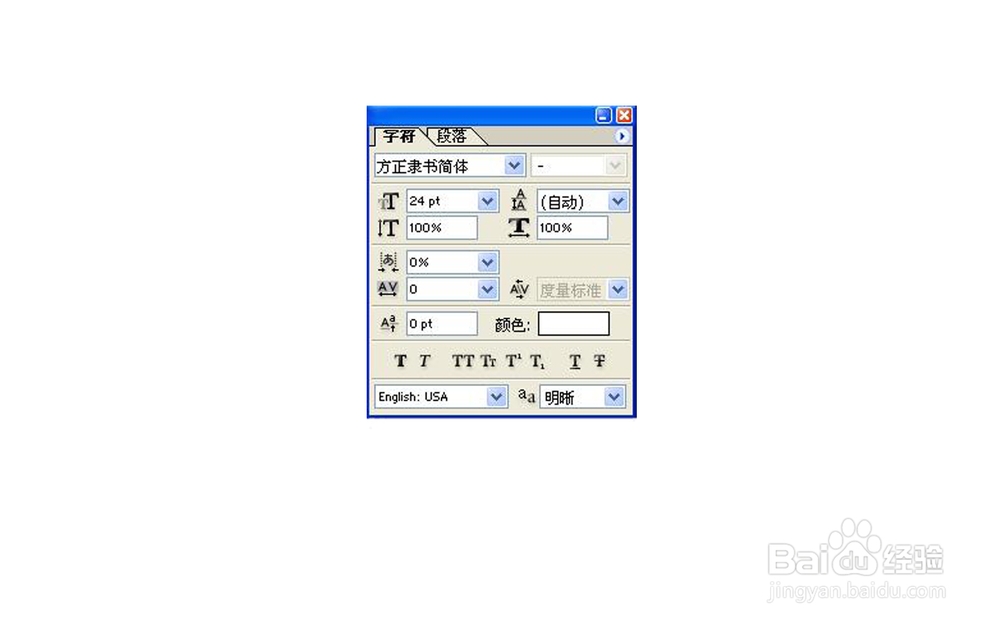Image resolution: width=1000 pixels, height=625 pixels.
Task: Switch to the 字符 tab
Action: coord(399,136)
